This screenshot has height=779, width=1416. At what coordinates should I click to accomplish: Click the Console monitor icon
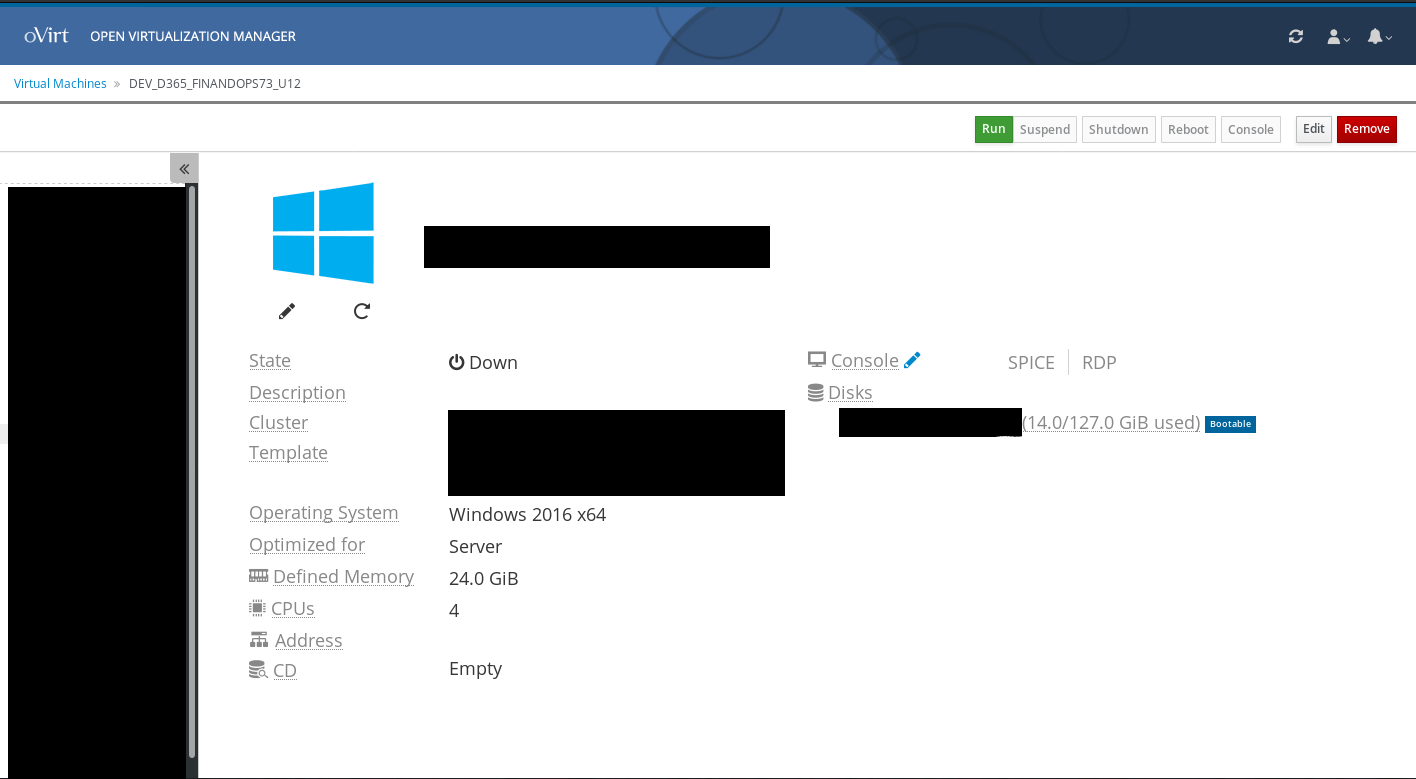(x=817, y=360)
